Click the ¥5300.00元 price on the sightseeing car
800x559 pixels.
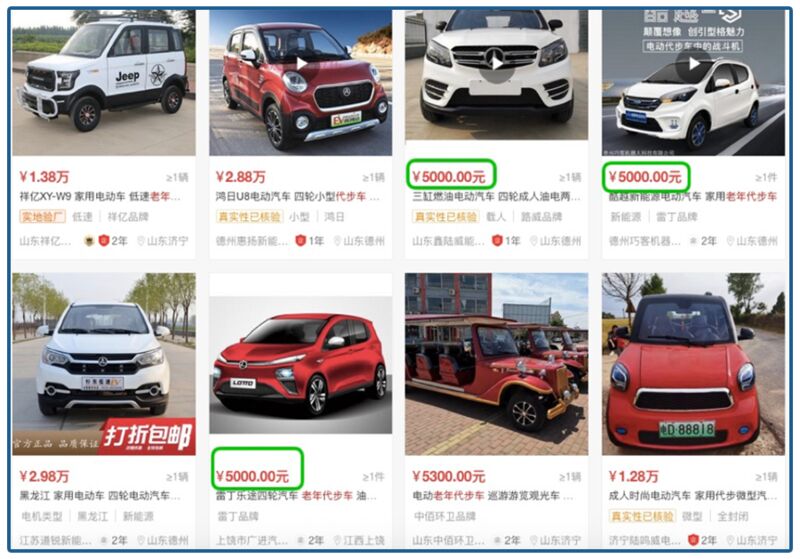448,476
